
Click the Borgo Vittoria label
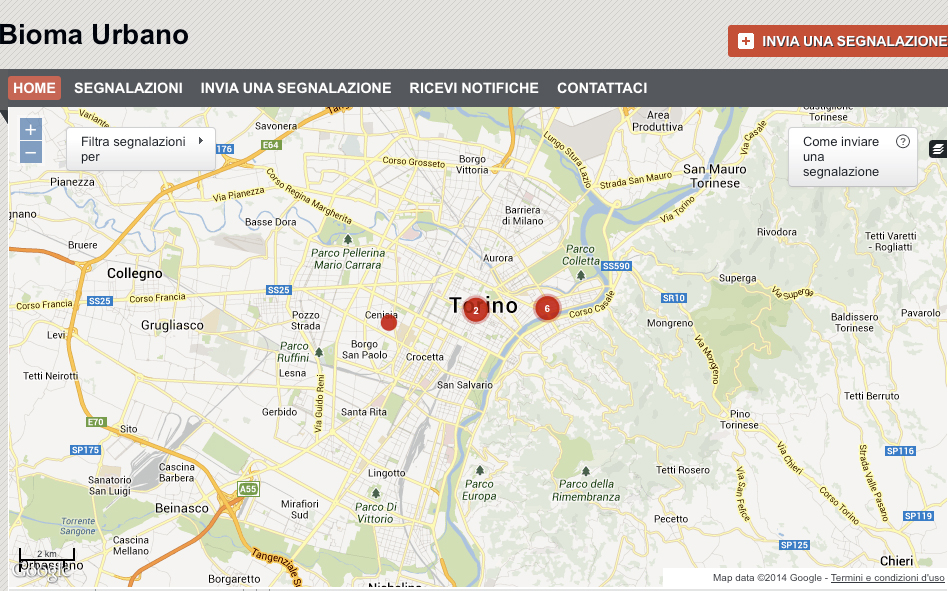472,164
